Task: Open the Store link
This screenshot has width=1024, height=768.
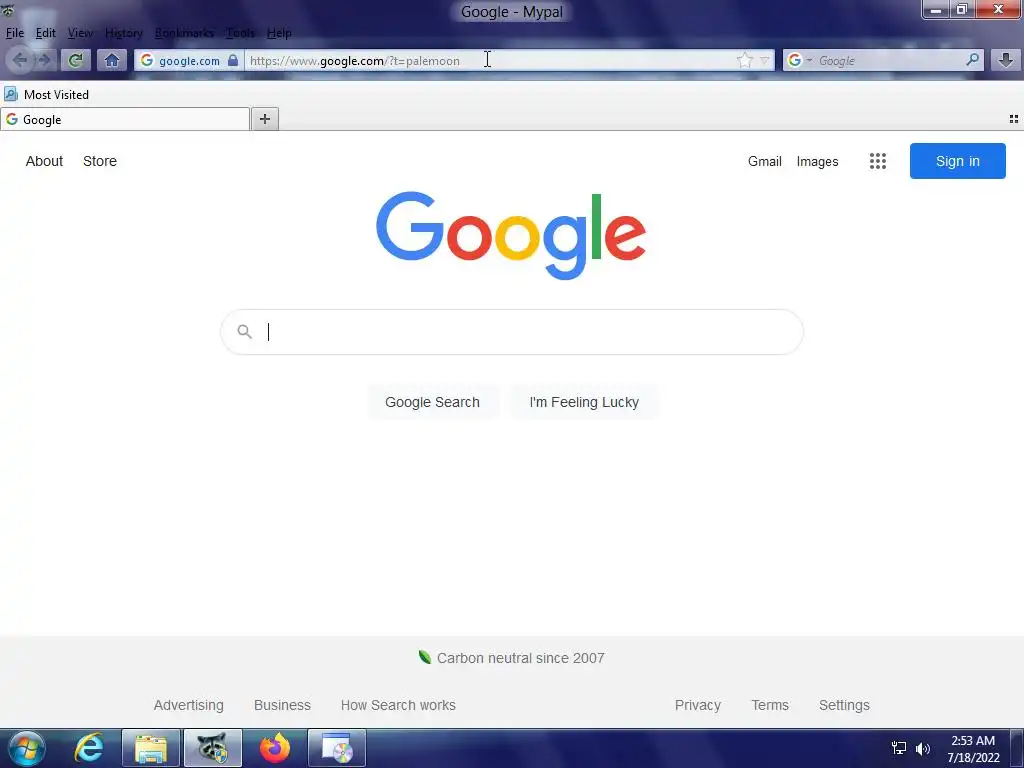Action: click(100, 161)
